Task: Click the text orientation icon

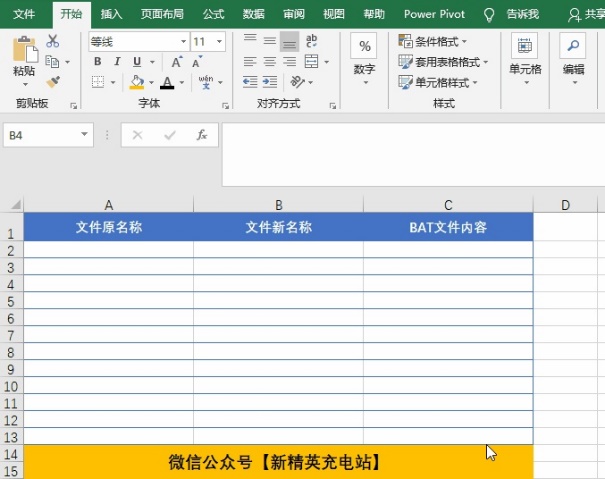Action: [x=297, y=82]
